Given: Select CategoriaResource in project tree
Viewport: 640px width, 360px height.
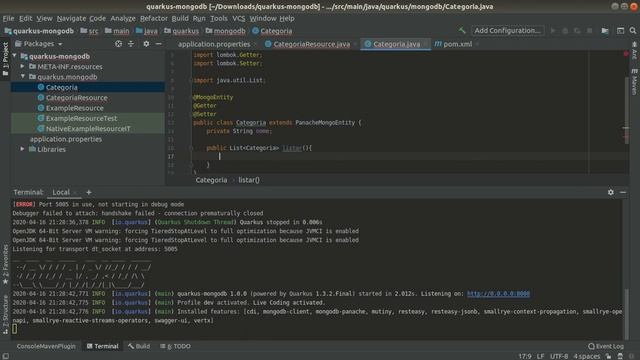Looking at the screenshot, I should tap(77, 98).
